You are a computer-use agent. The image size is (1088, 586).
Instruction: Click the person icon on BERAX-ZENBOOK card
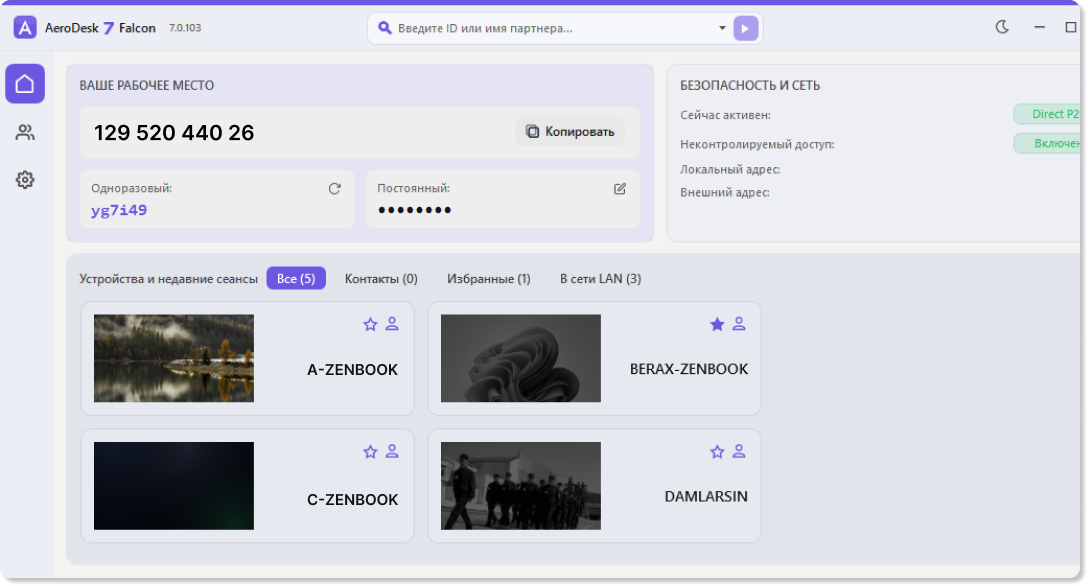[x=739, y=324]
